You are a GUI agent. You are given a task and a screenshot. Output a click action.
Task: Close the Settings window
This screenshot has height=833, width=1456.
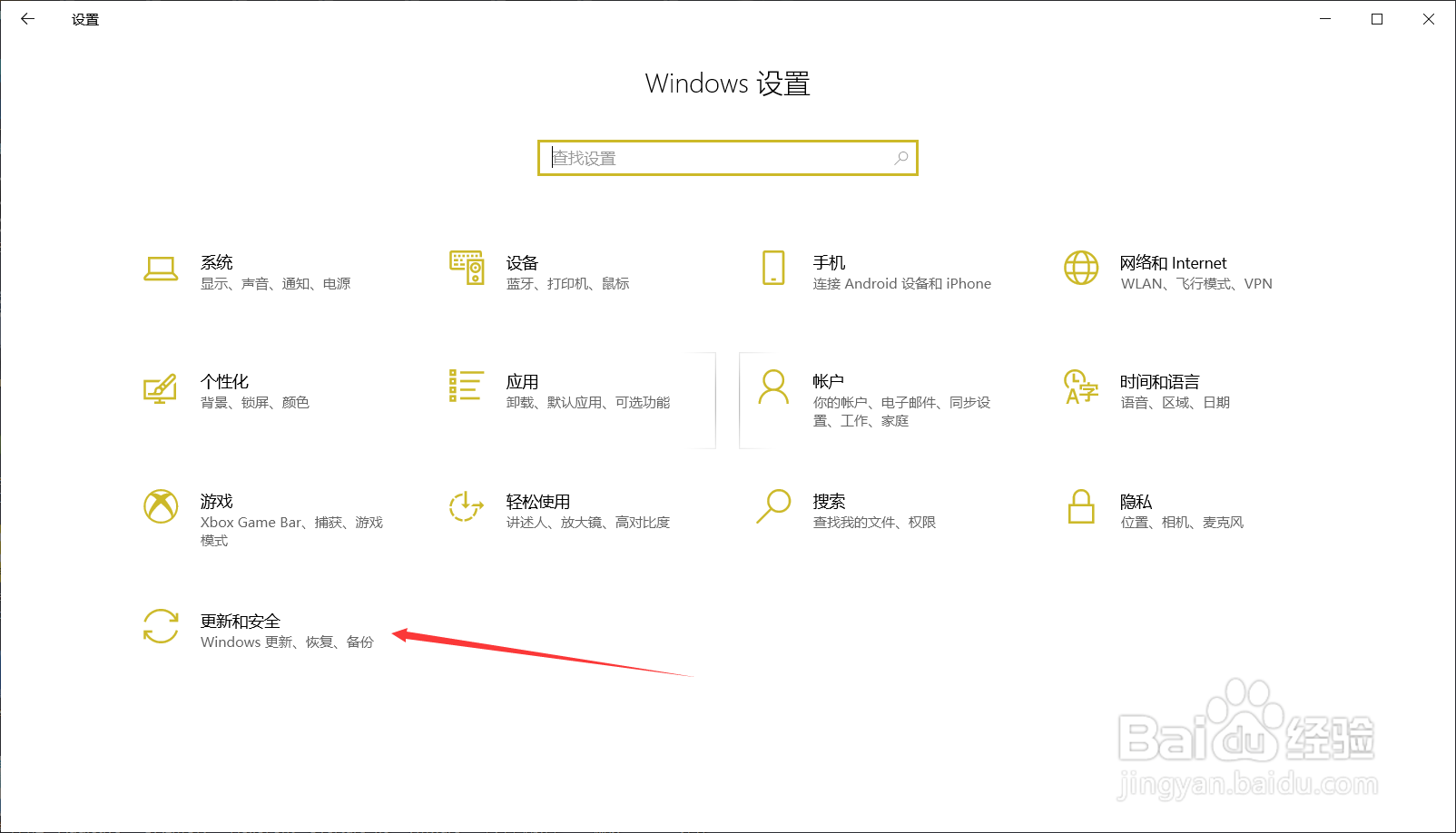1429,19
